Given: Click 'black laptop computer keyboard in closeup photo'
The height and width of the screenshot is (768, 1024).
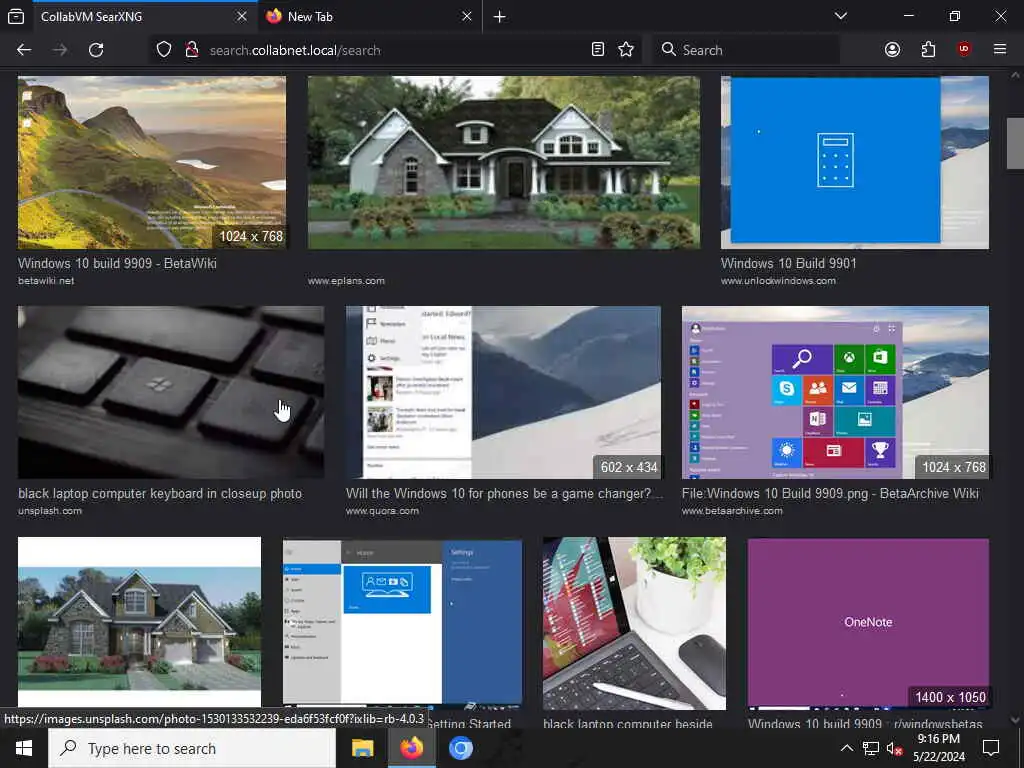Looking at the screenshot, I should click(x=160, y=494).
